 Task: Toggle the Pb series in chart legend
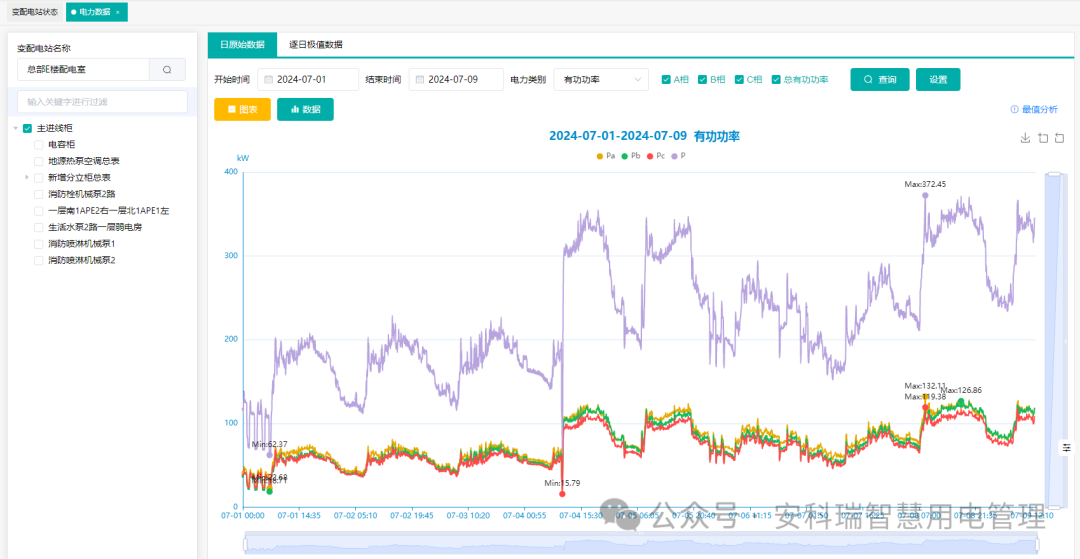pyautogui.click(x=631, y=156)
